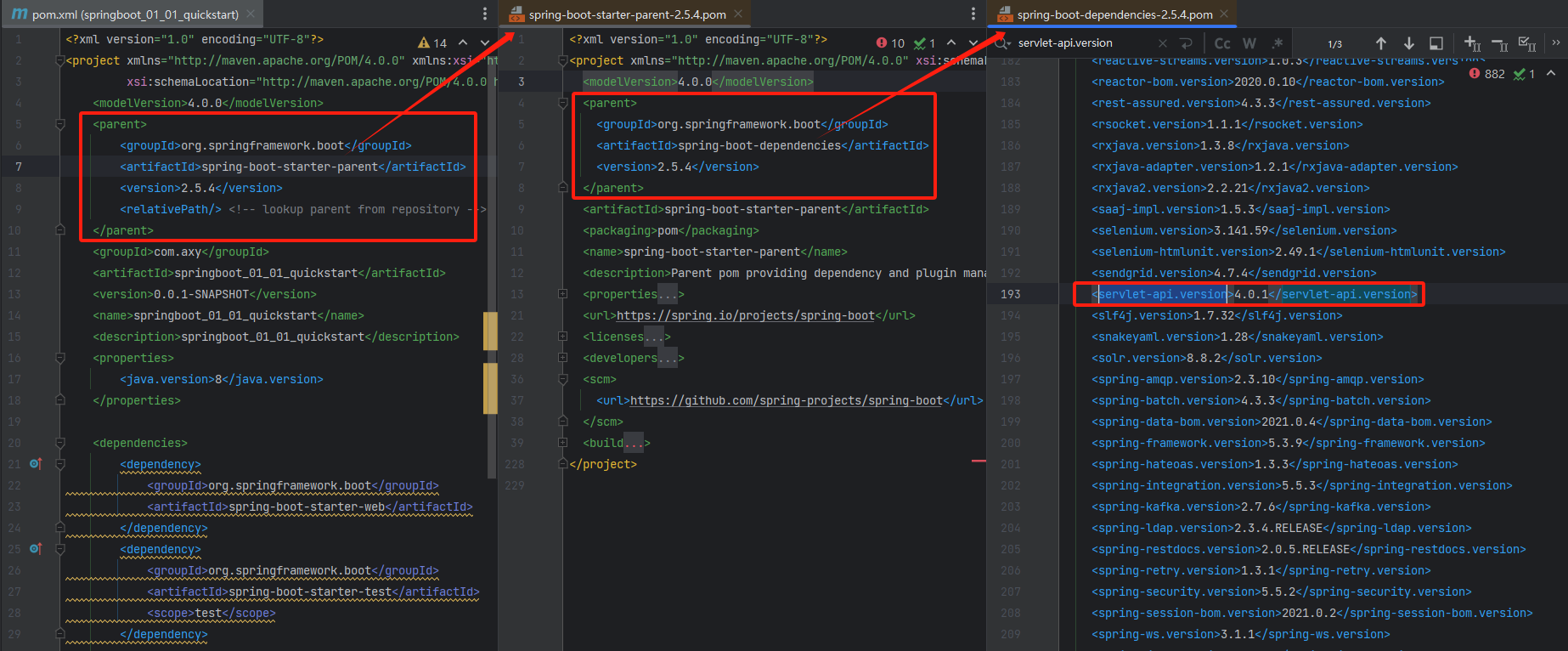Collapse parent block fold in pom.xml
The width and height of the screenshot is (1568, 651).
coord(59,124)
